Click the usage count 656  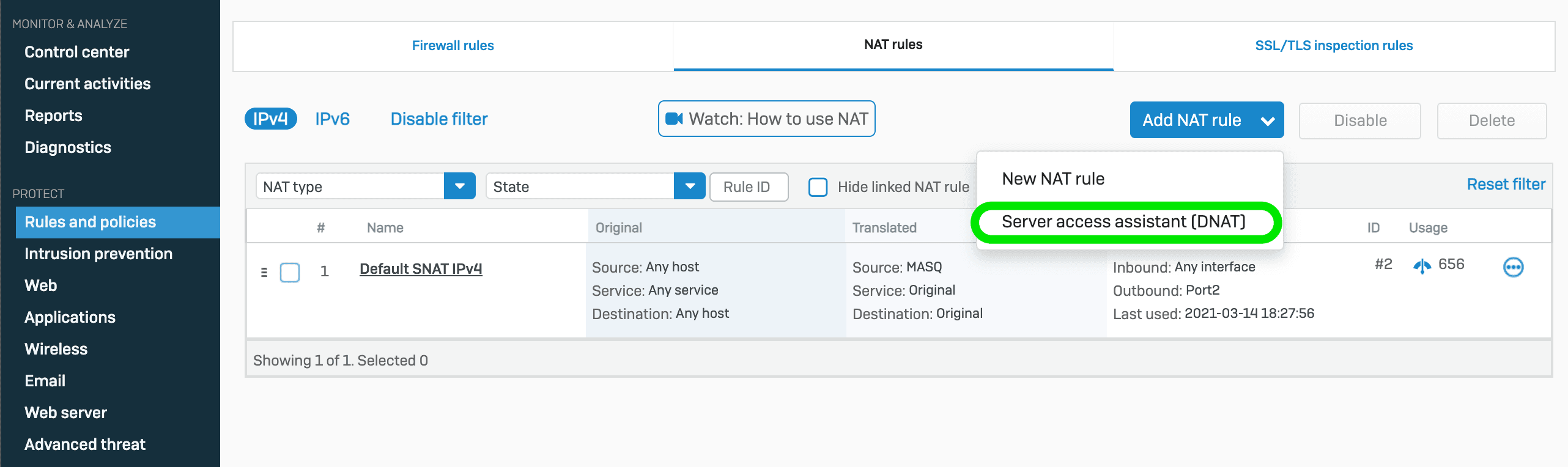[x=1451, y=264]
